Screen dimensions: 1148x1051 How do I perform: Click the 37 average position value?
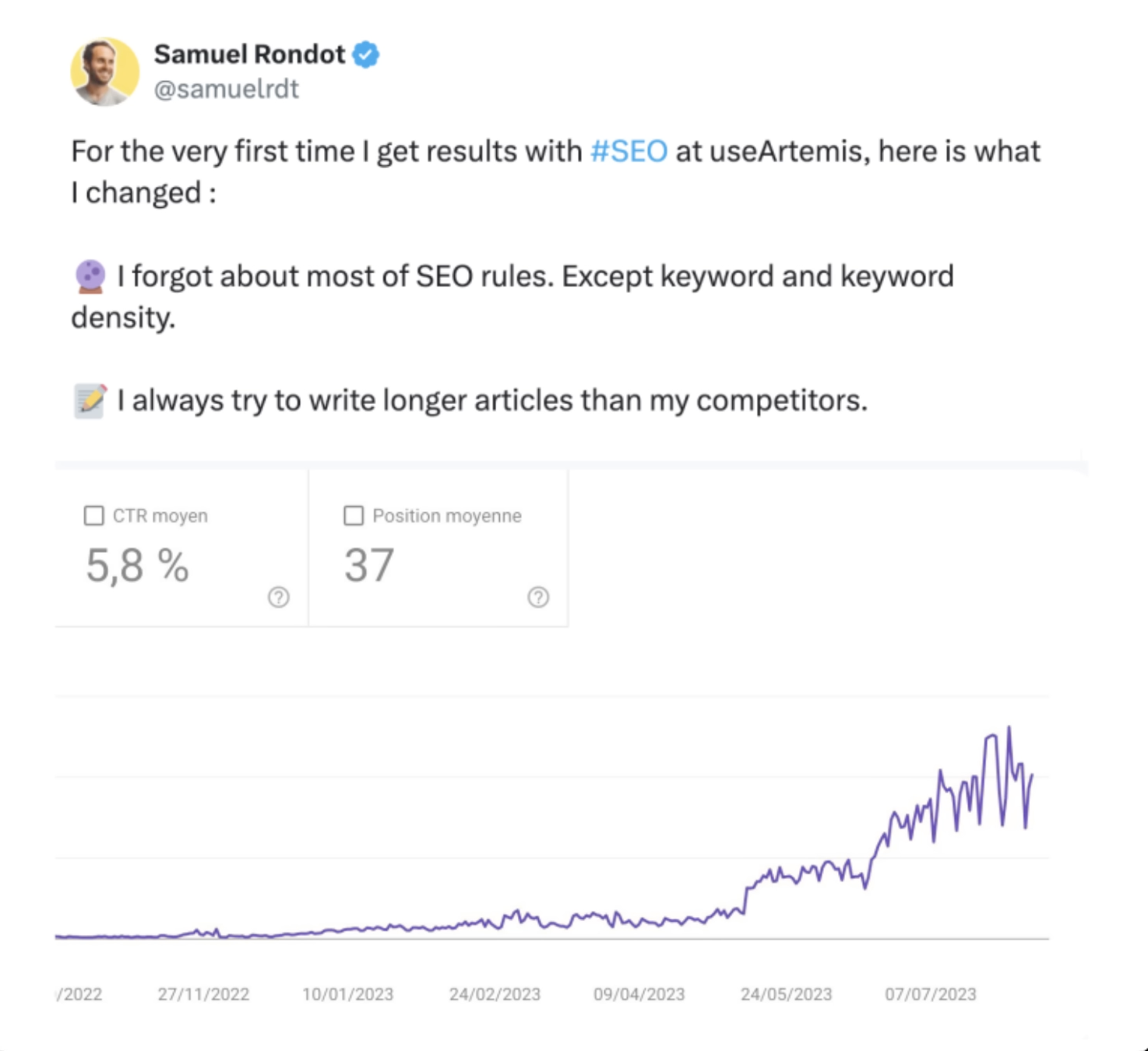coord(369,566)
